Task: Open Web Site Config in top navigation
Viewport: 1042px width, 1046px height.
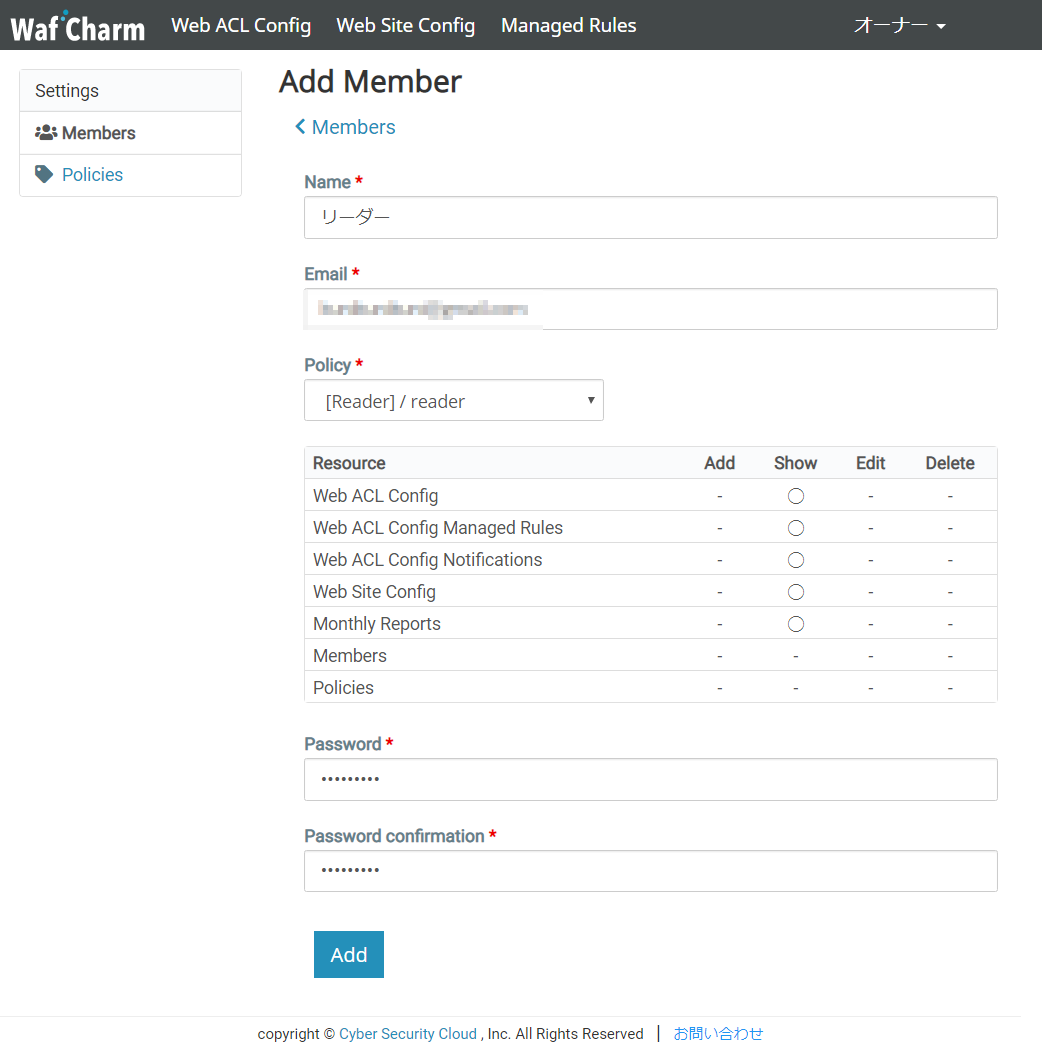Action: [406, 26]
